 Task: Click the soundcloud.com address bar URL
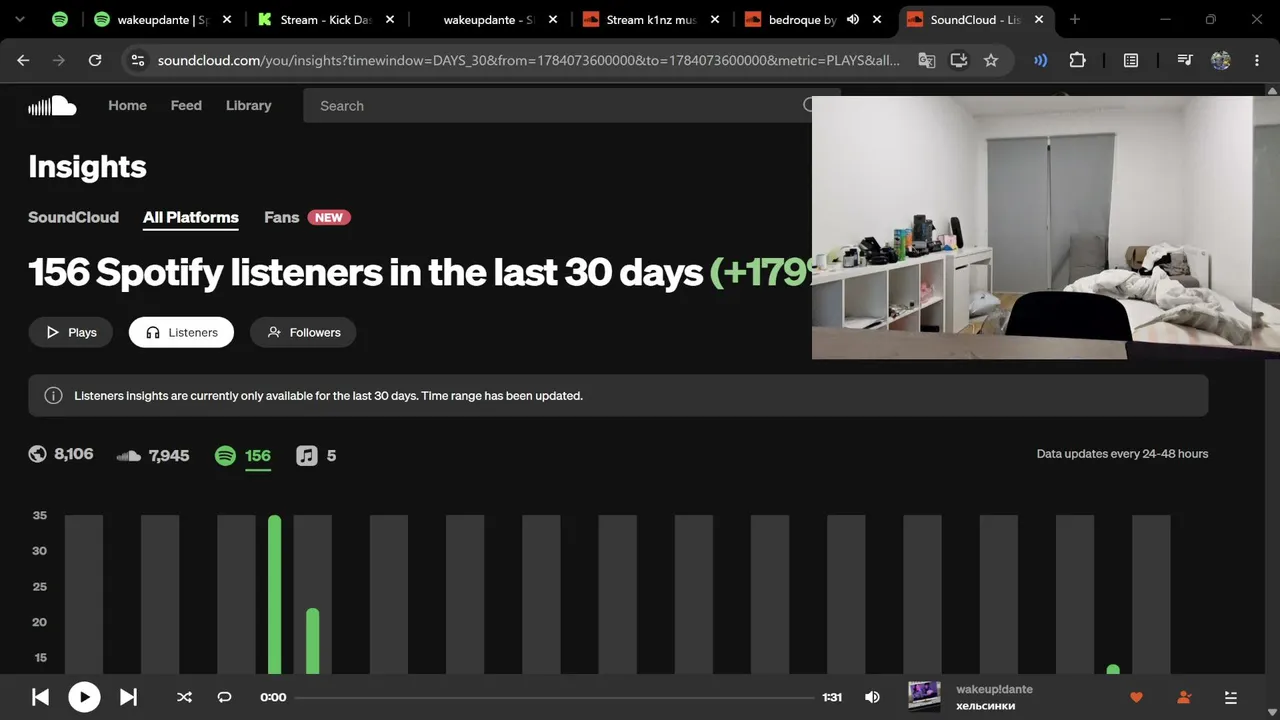pyautogui.click(x=529, y=60)
